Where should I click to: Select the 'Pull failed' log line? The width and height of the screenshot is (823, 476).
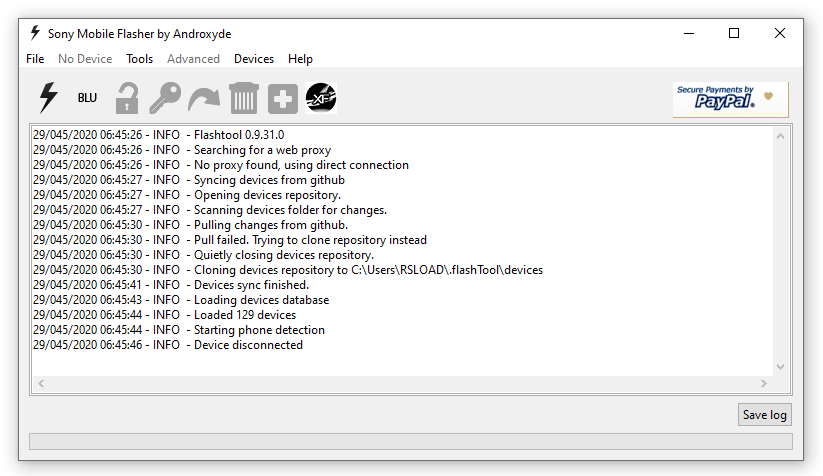[x=230, y=240]
